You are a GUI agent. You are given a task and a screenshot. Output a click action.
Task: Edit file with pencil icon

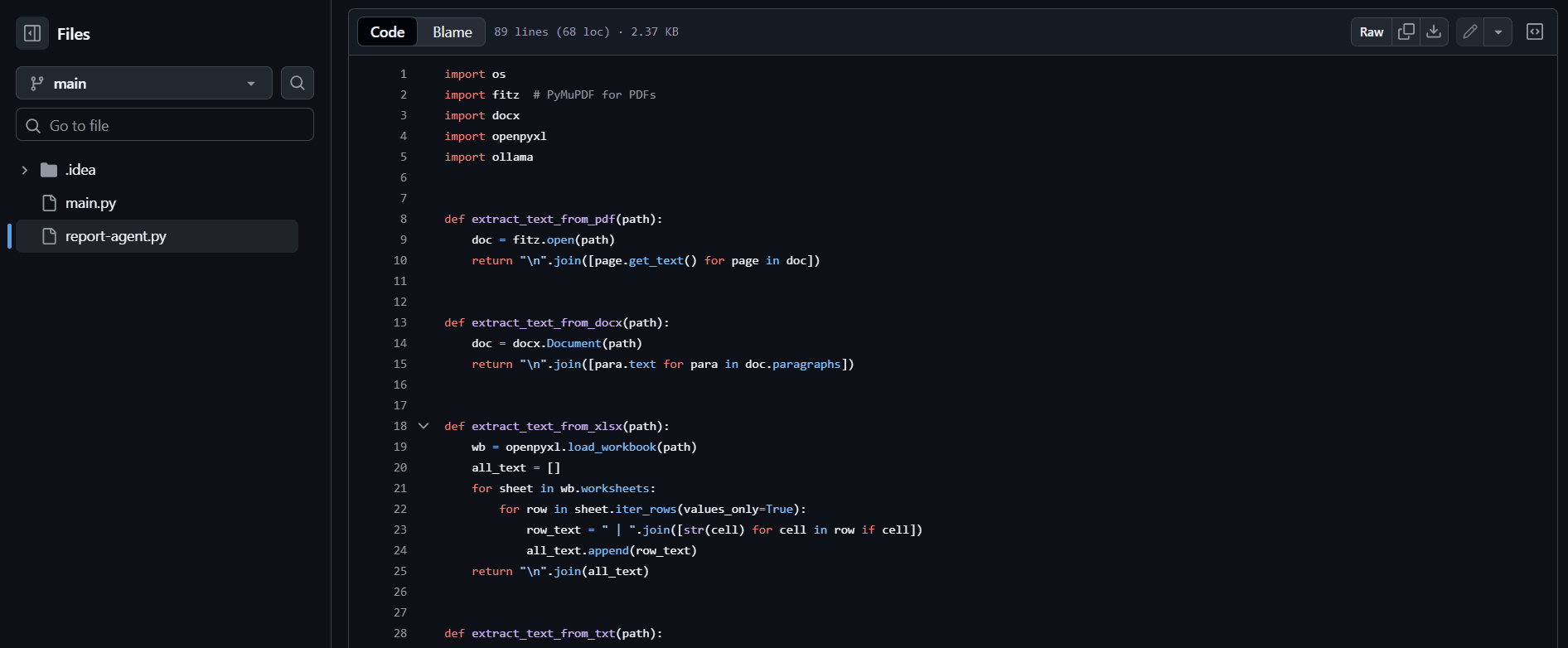[1469, 31]
